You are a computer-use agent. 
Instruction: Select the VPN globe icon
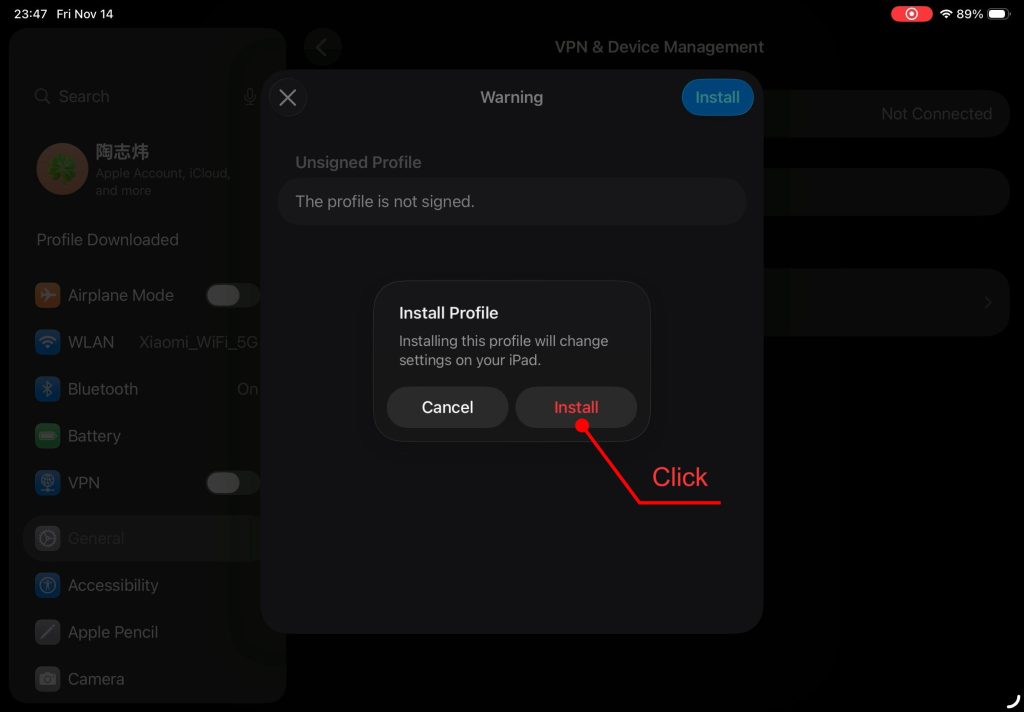(x=48, y=483)
